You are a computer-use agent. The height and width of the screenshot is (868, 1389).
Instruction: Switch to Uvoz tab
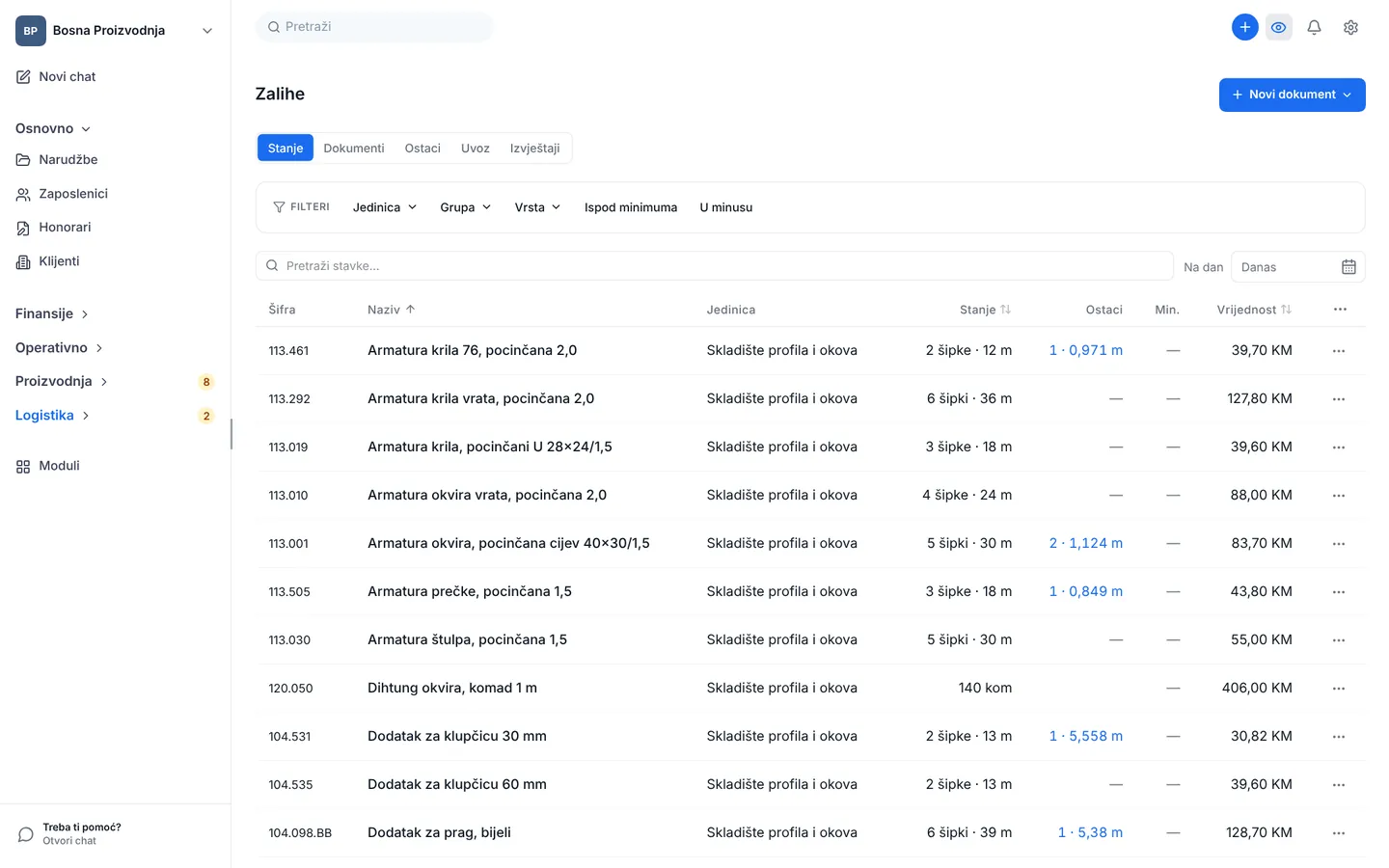[x=476, y=149]
